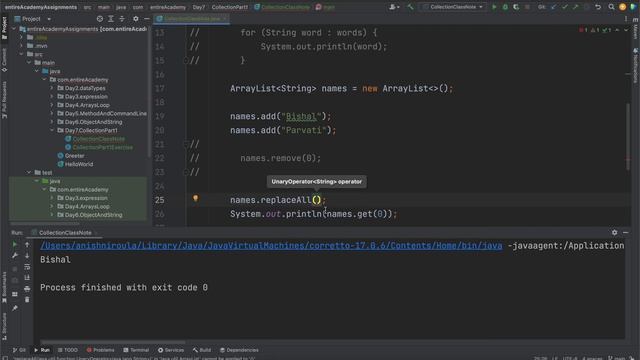Print console output with printer icon
The height and width of the screenshot is (360, 640).
point(27,289)
